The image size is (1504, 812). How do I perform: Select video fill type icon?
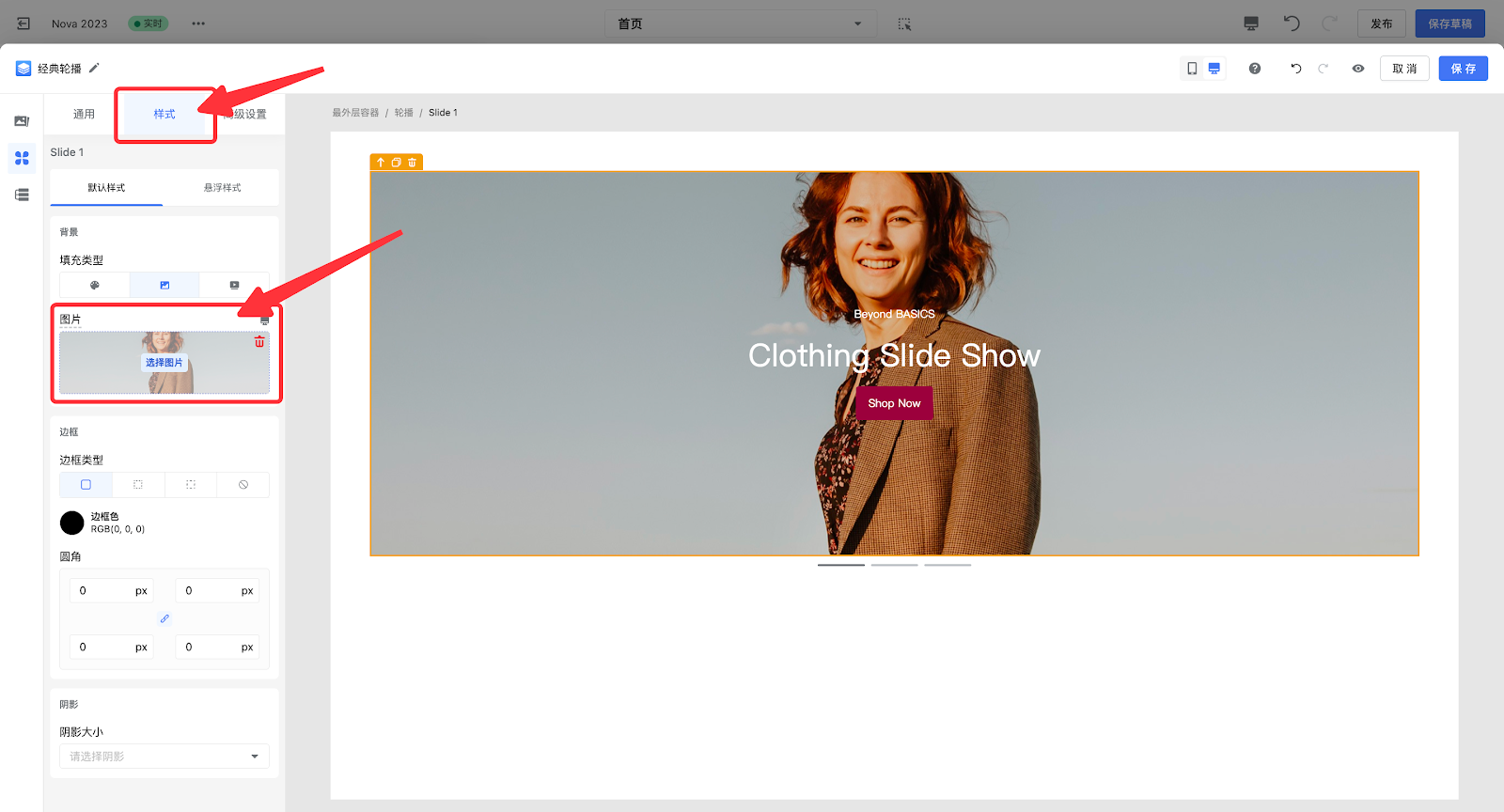click(234, 285)
